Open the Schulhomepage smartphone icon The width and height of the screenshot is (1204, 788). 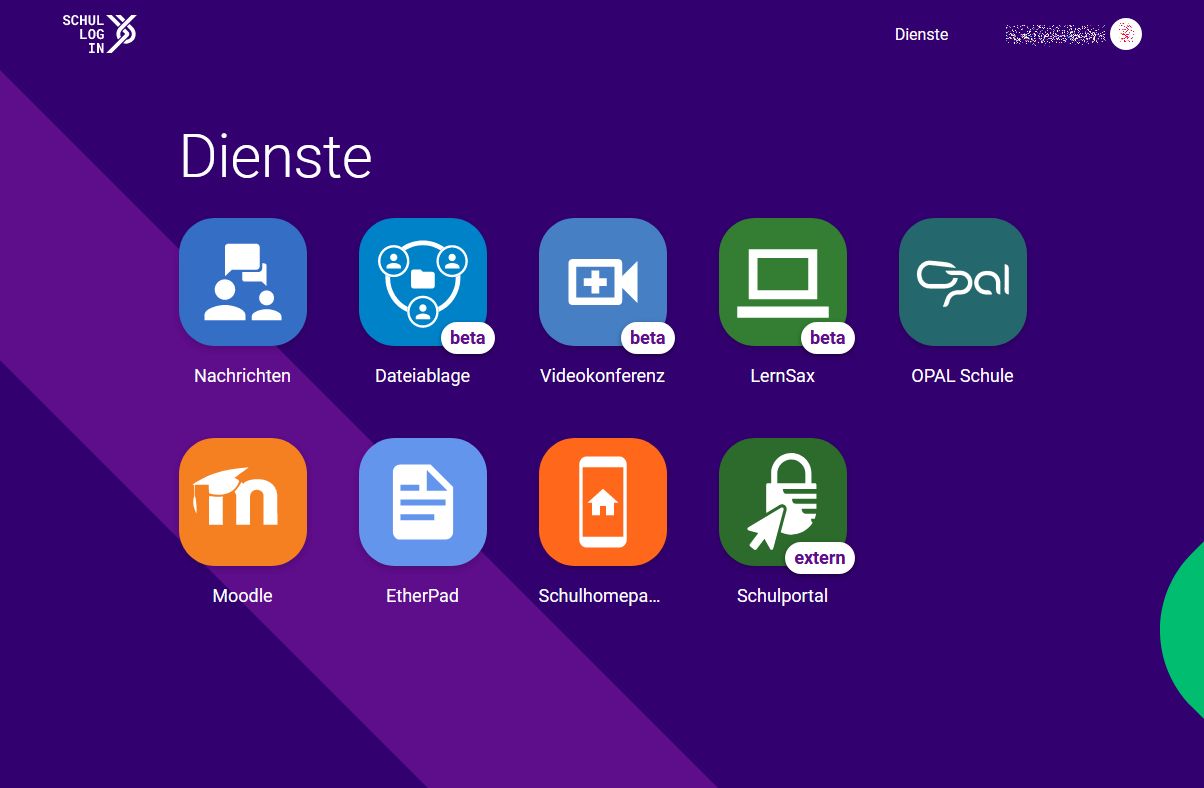pos(602,502)
